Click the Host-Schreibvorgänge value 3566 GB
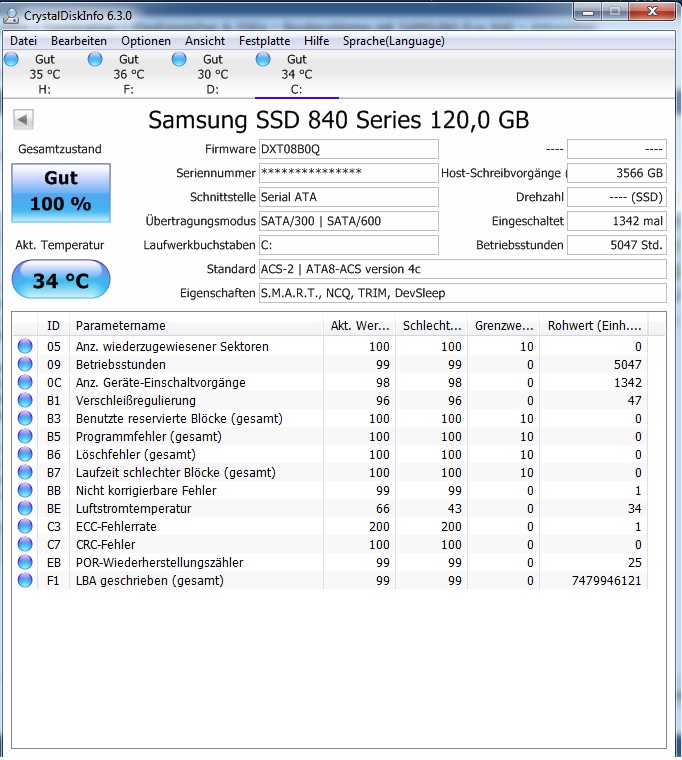The width and height of the screenshot is (682, 760). 617,173
